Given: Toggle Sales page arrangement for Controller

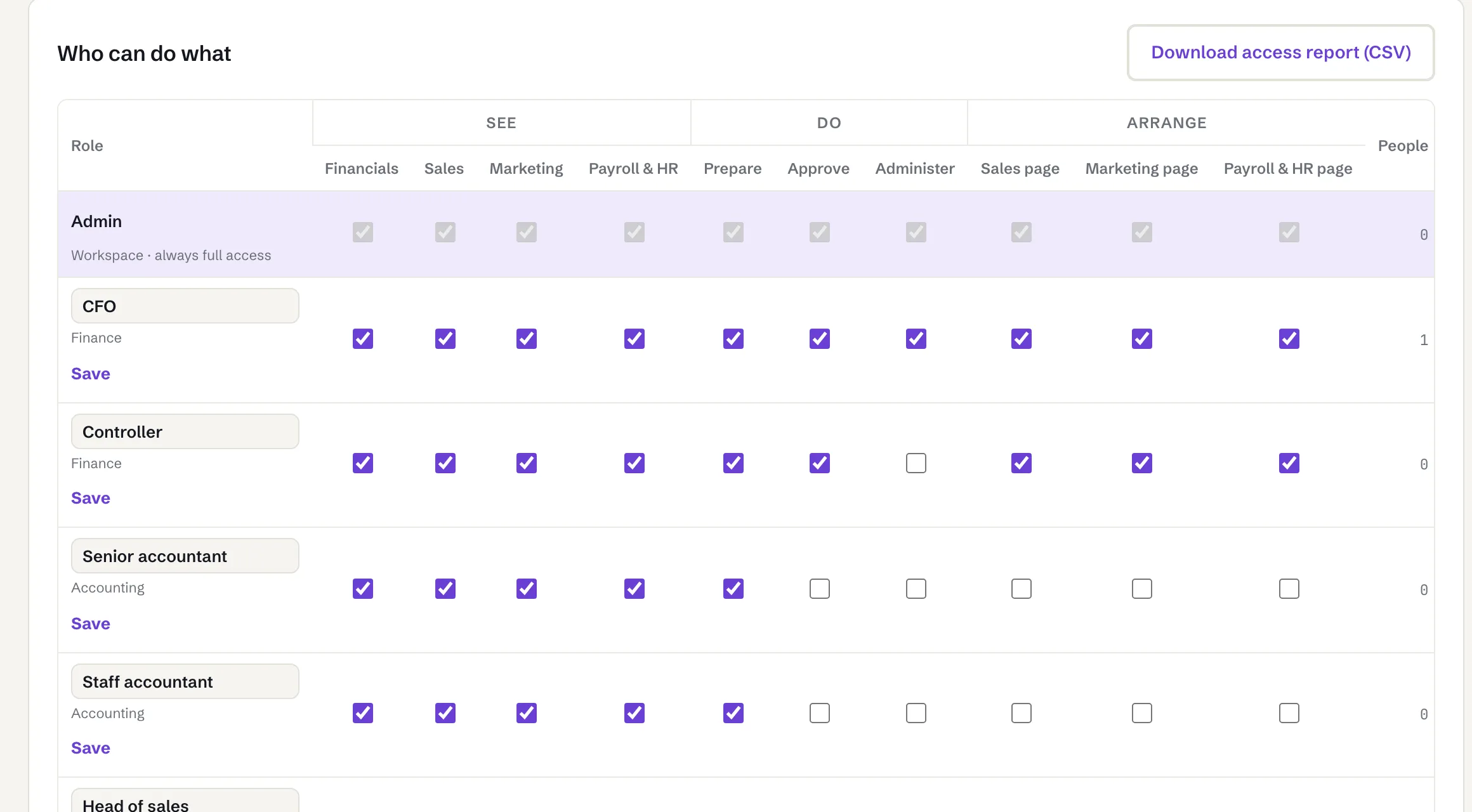Looking at the screenshot, I should pos(1022,463).
